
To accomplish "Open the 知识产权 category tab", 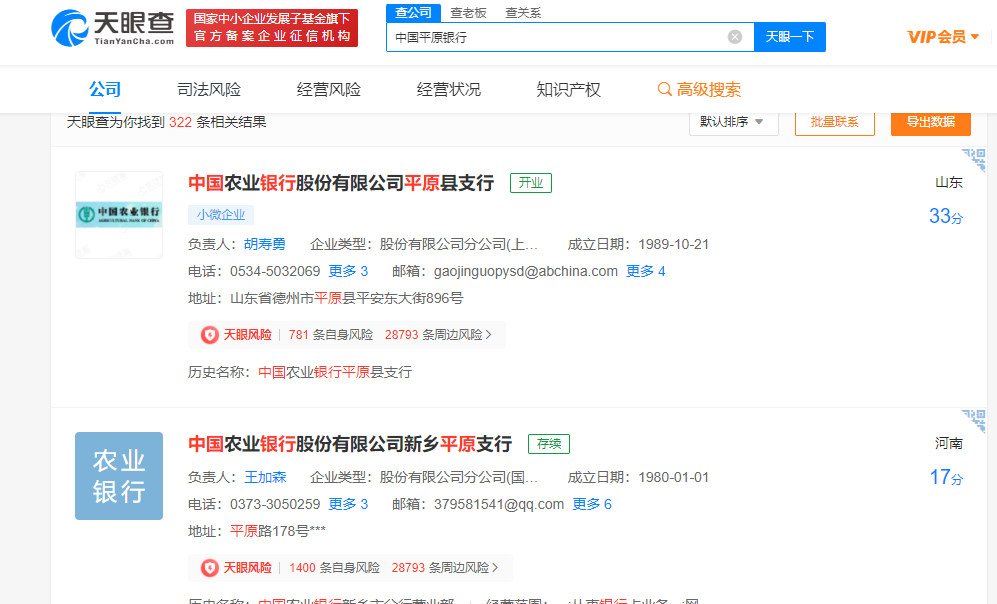I will [x=568, y=90].
